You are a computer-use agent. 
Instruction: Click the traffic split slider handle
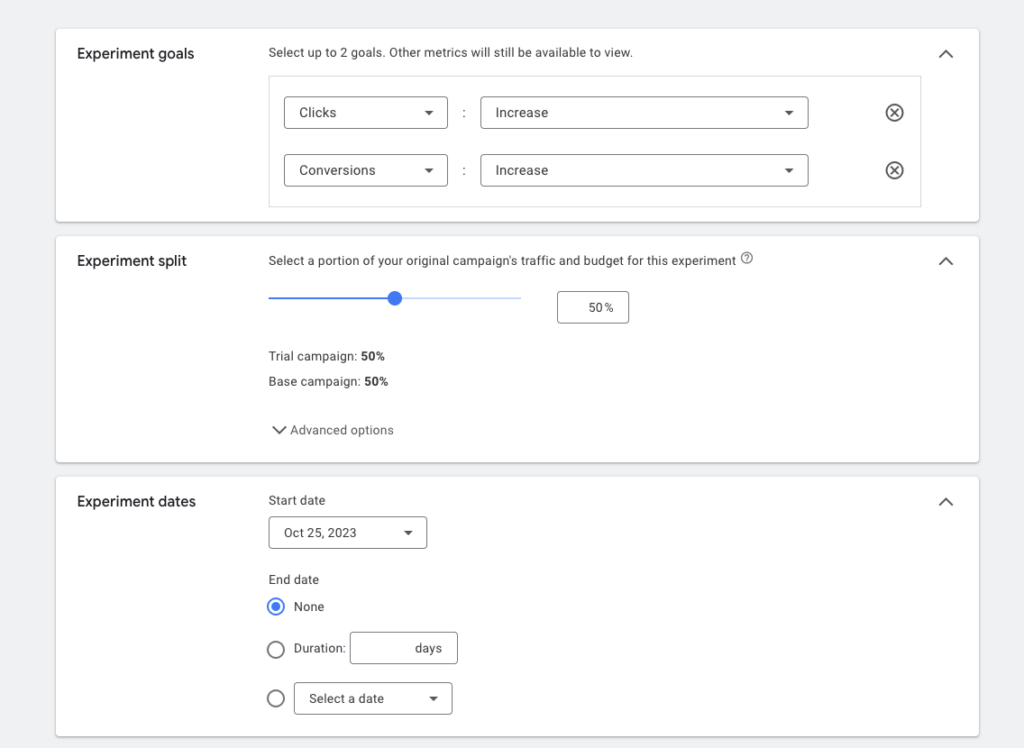(x=394, y=298)
